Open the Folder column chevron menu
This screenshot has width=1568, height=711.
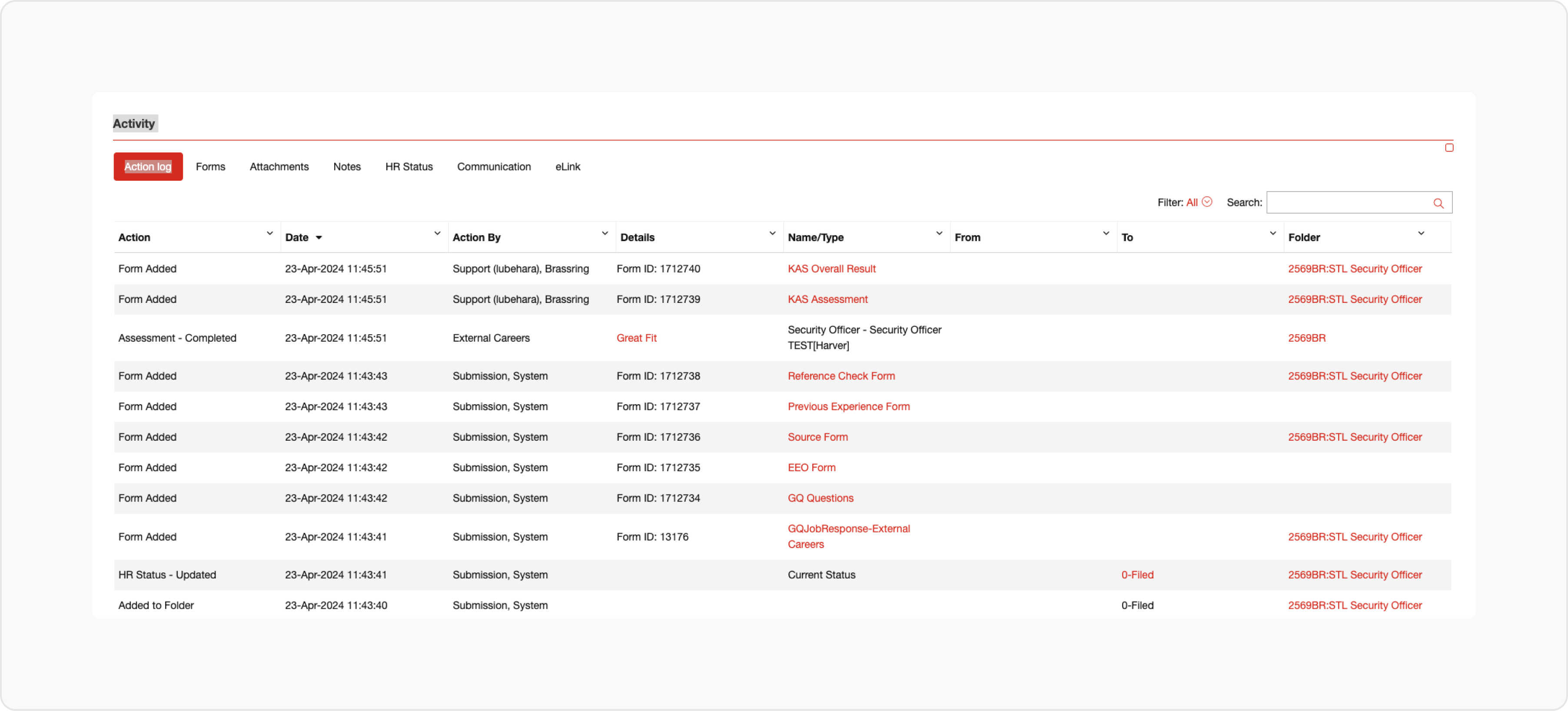point(1421,233)
